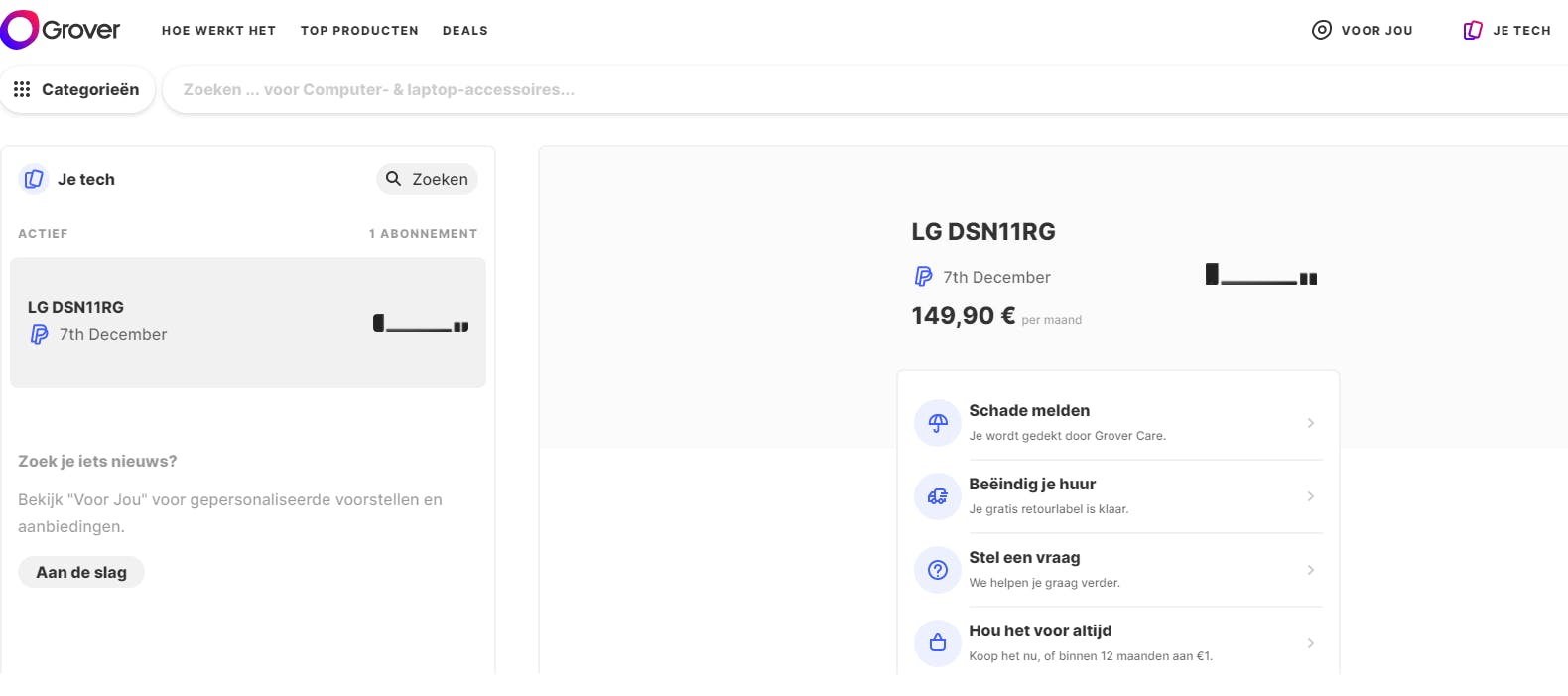Expand the Stel een vraag chevron

[1311, 570]
